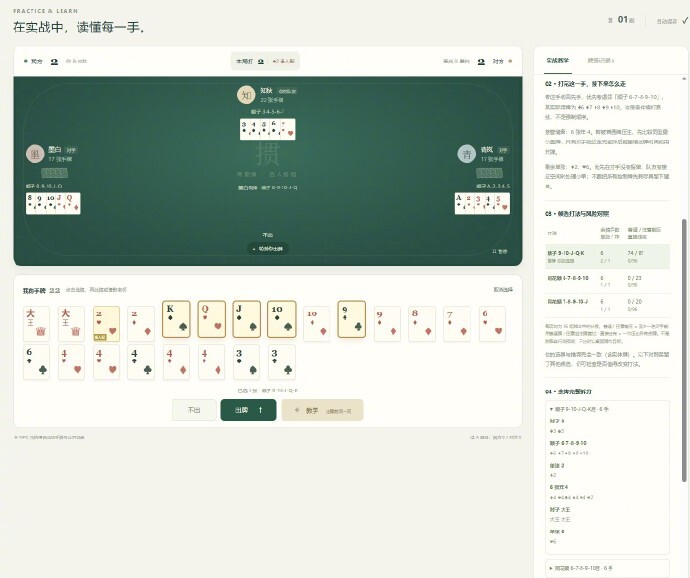Open the 牌局记录 tab
Image resolution: width=690 pixels, height=578 pixels.
coord(601,61)
